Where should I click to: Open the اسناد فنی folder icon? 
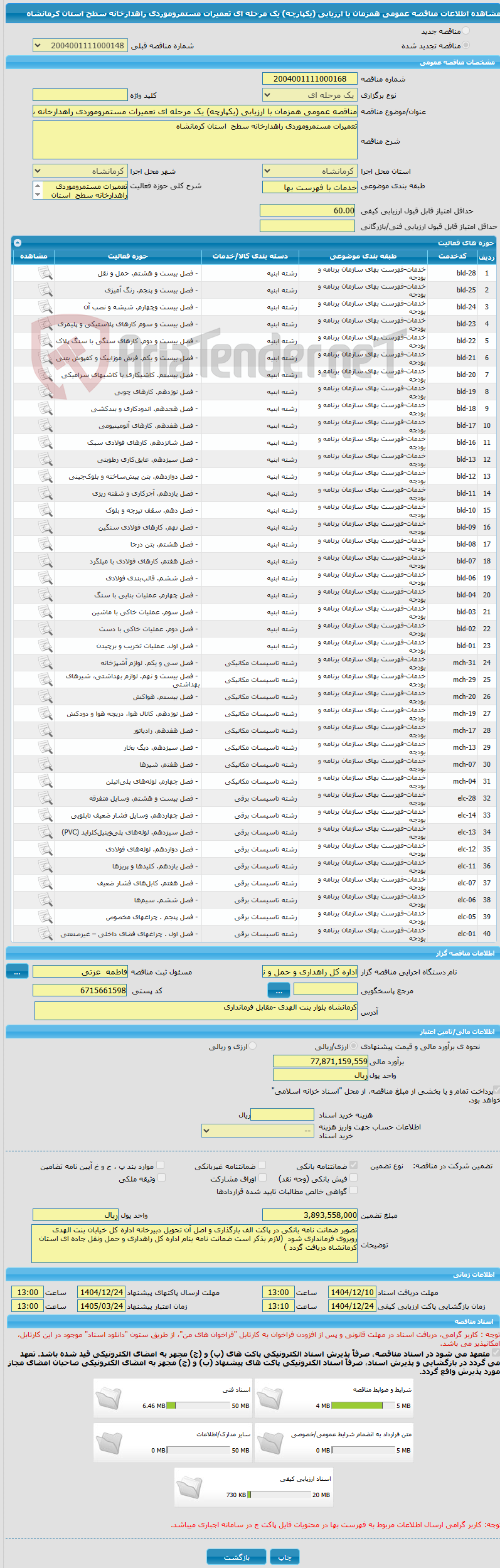[x=109, y=1398]
